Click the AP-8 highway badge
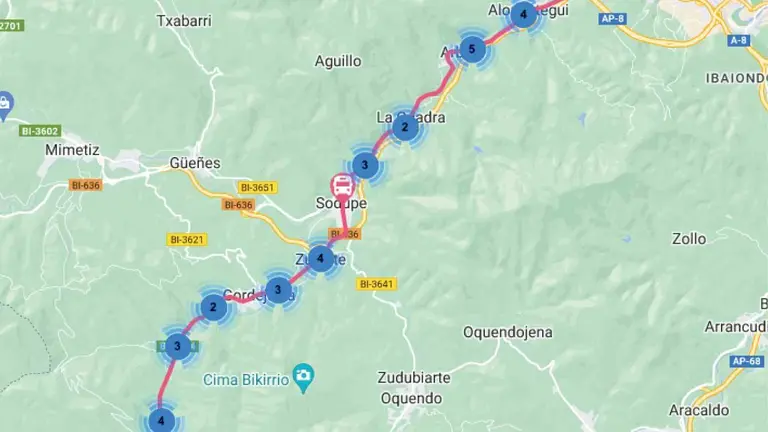 612,19
